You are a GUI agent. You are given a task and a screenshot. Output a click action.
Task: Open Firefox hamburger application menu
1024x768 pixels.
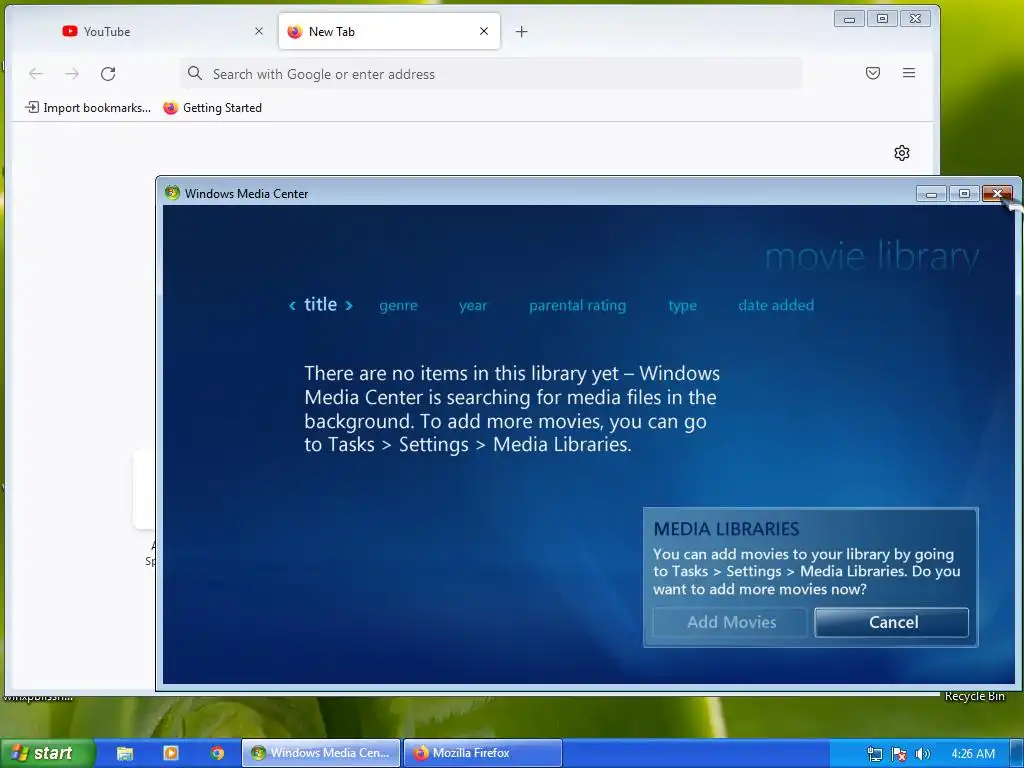pos(908,73)
